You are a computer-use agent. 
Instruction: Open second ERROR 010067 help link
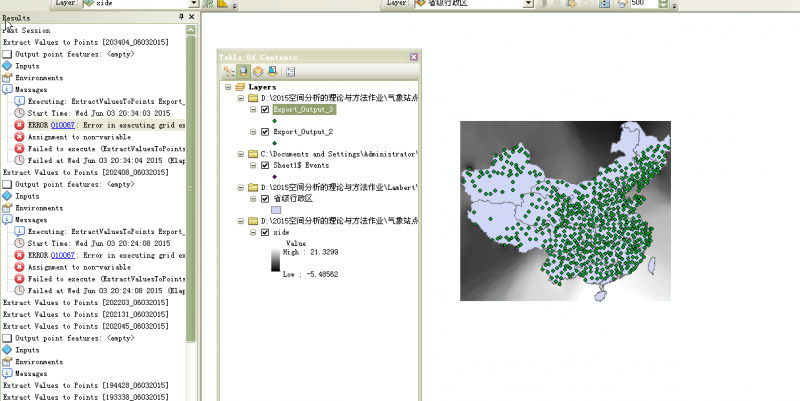63,255
